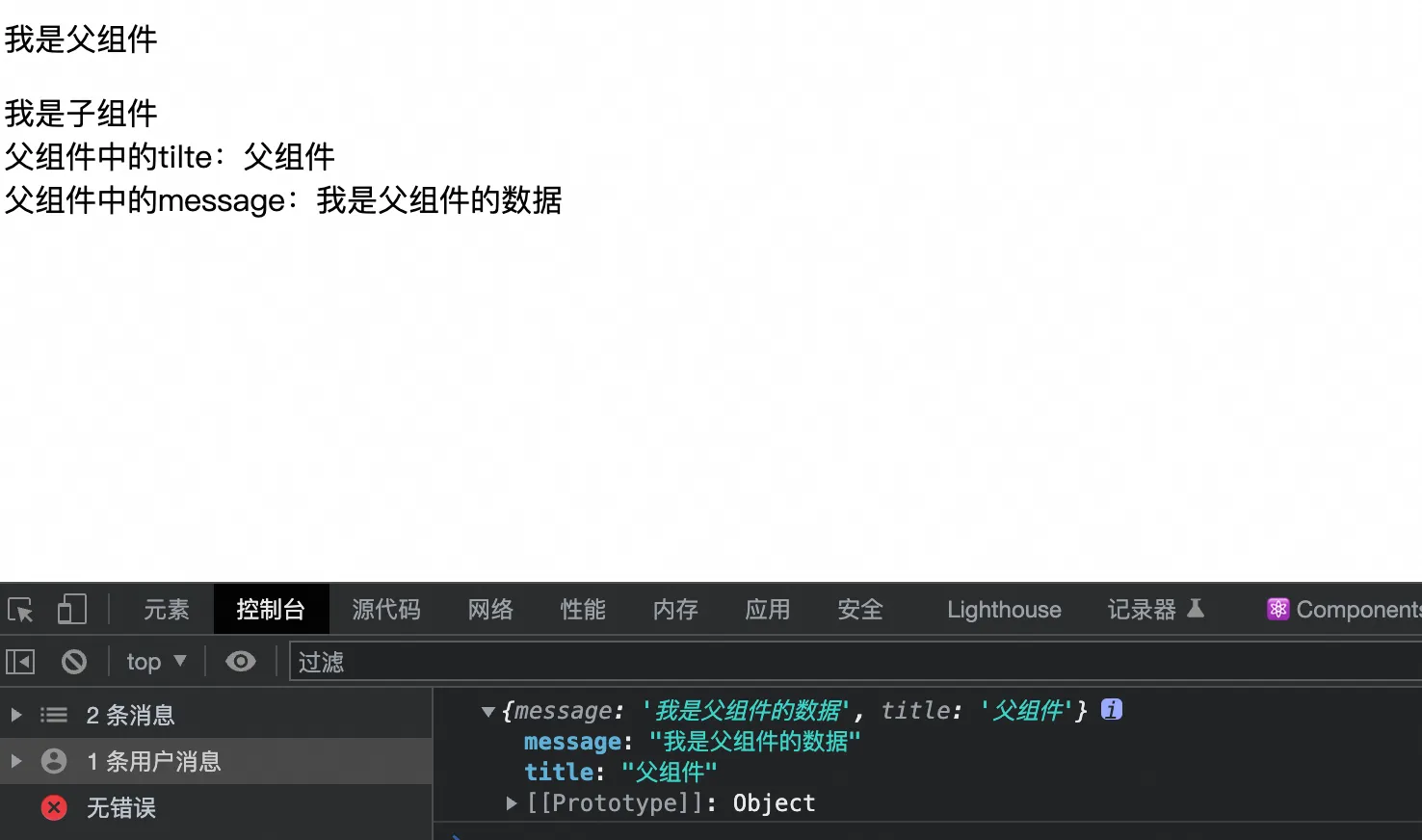Switch to the 元素 tab
Screen dimensions: 1422x840
tap(167, 610)
